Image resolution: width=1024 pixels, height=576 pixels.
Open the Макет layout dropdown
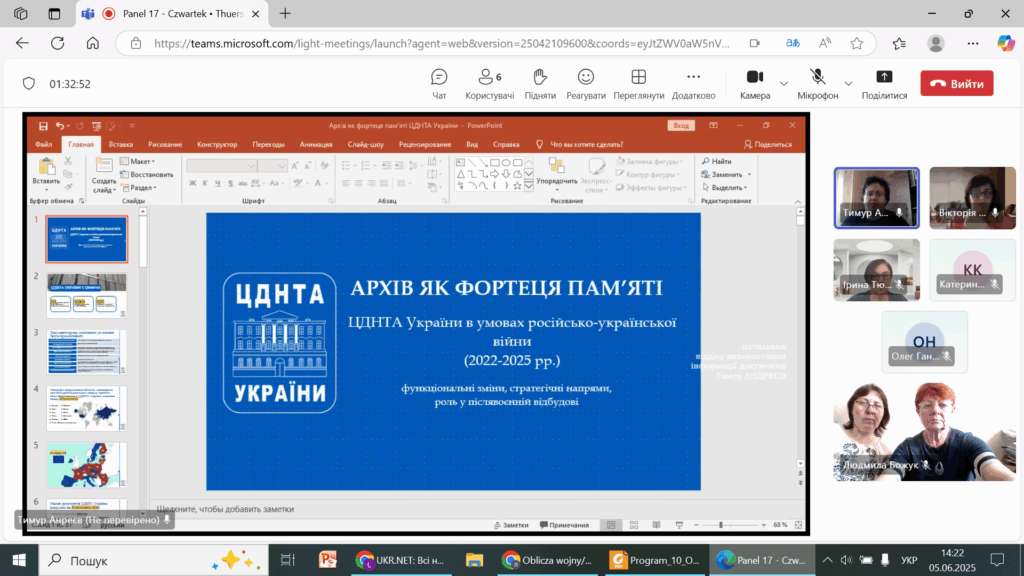pyautogui.click(x=138, y=161)
